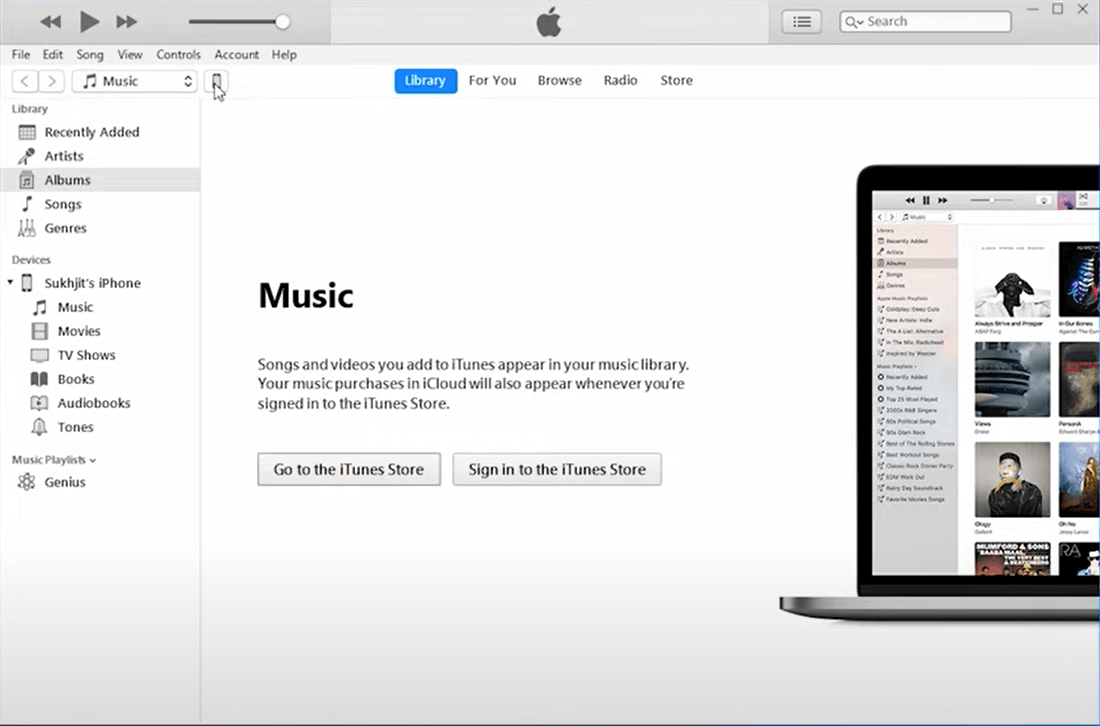
Task: Open the Controls menu
Action: [178, 54]
